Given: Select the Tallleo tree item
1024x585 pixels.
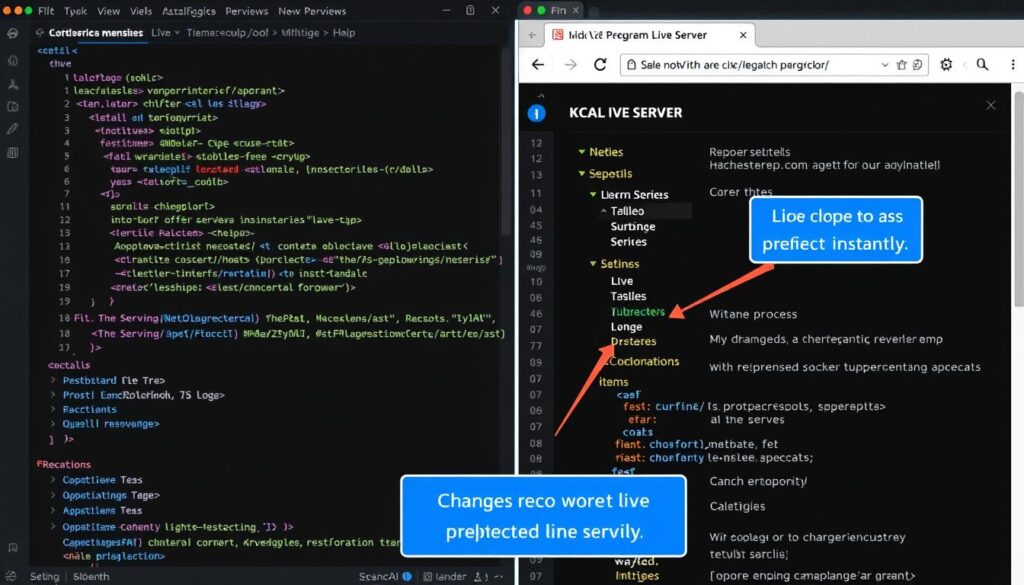Looking at the screenshot, I should 628,211.
